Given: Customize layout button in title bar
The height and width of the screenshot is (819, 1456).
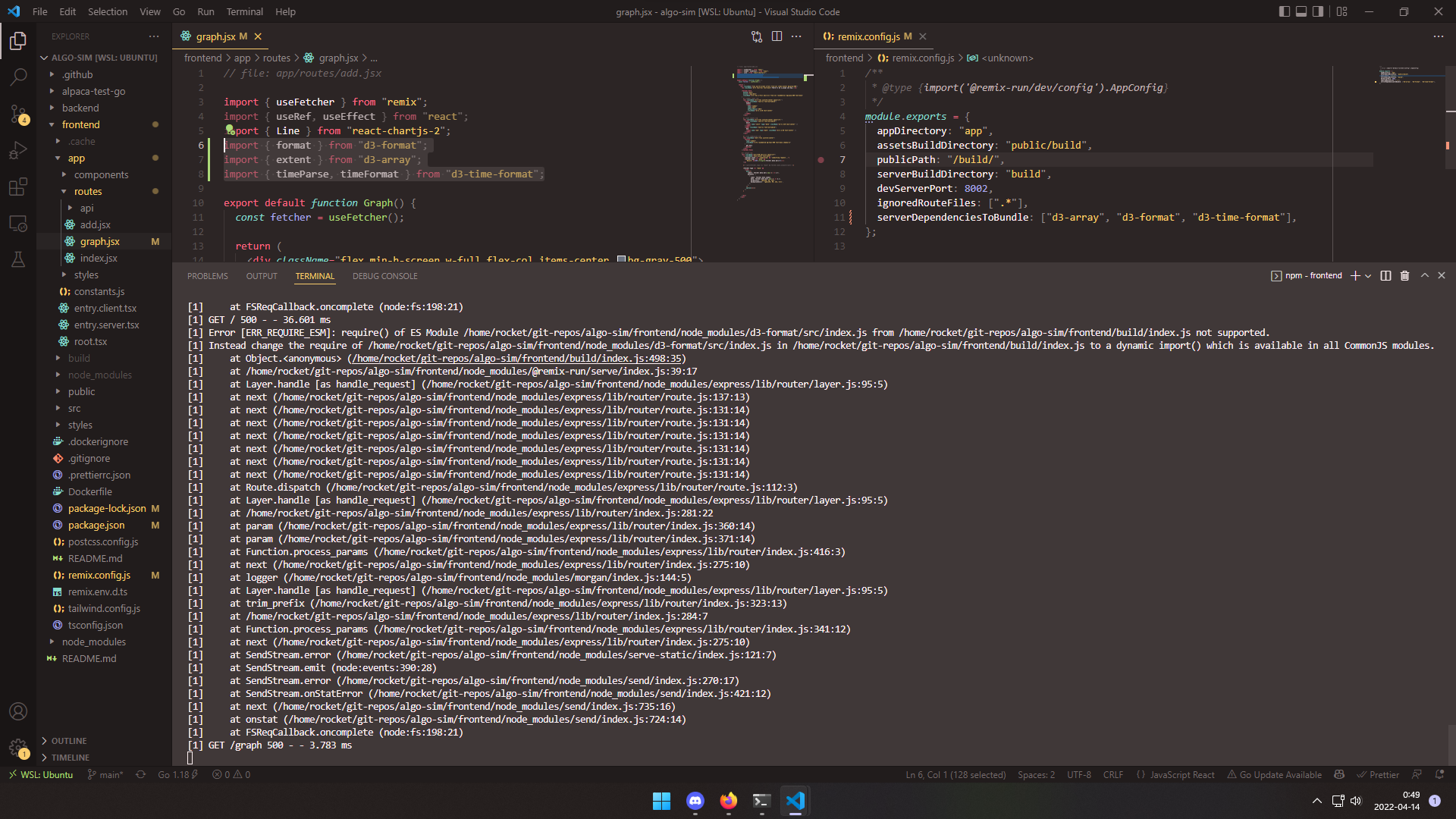Looking at the screenshot, I should coord(1341,11).
